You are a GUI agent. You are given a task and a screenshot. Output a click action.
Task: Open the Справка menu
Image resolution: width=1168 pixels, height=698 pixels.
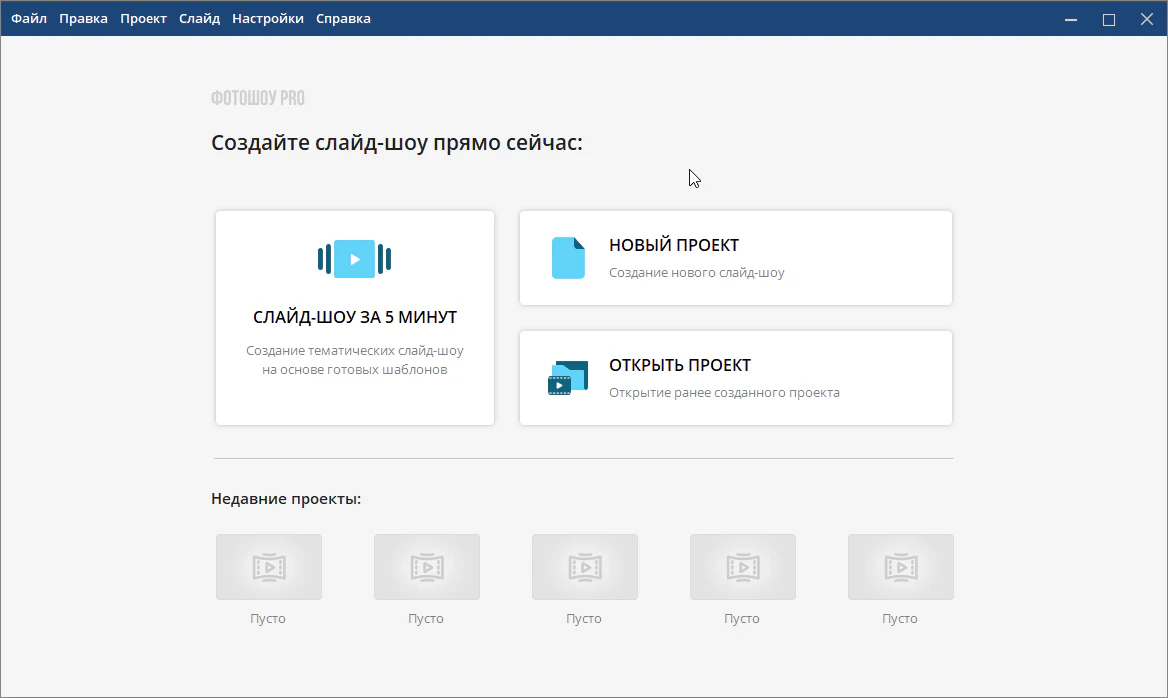click(343, 19)
